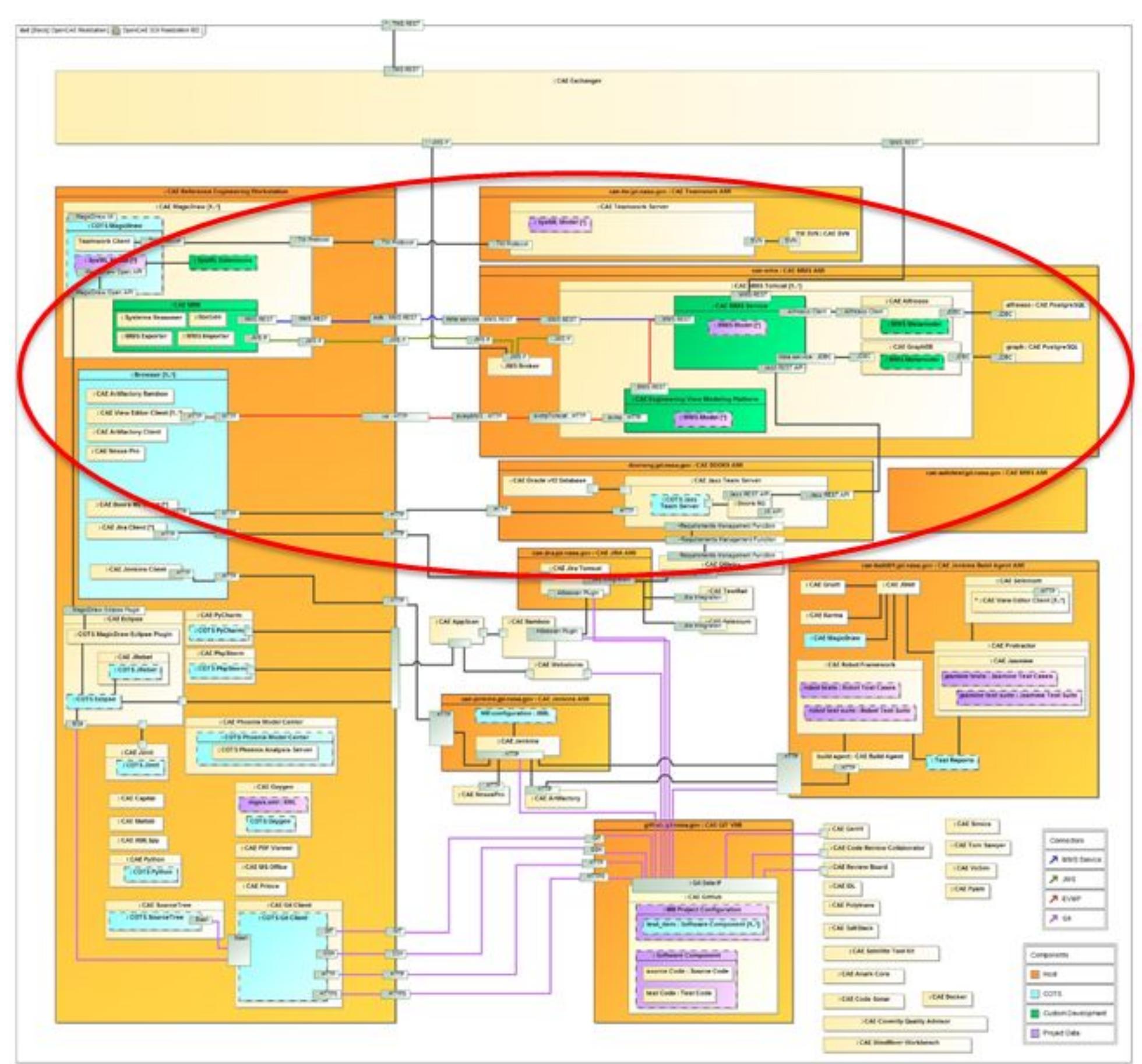Screen dimensions: 1142x1064
Task: Select the JMS arrow icon in the Connectors legend
Action: tap(1053, 880)
